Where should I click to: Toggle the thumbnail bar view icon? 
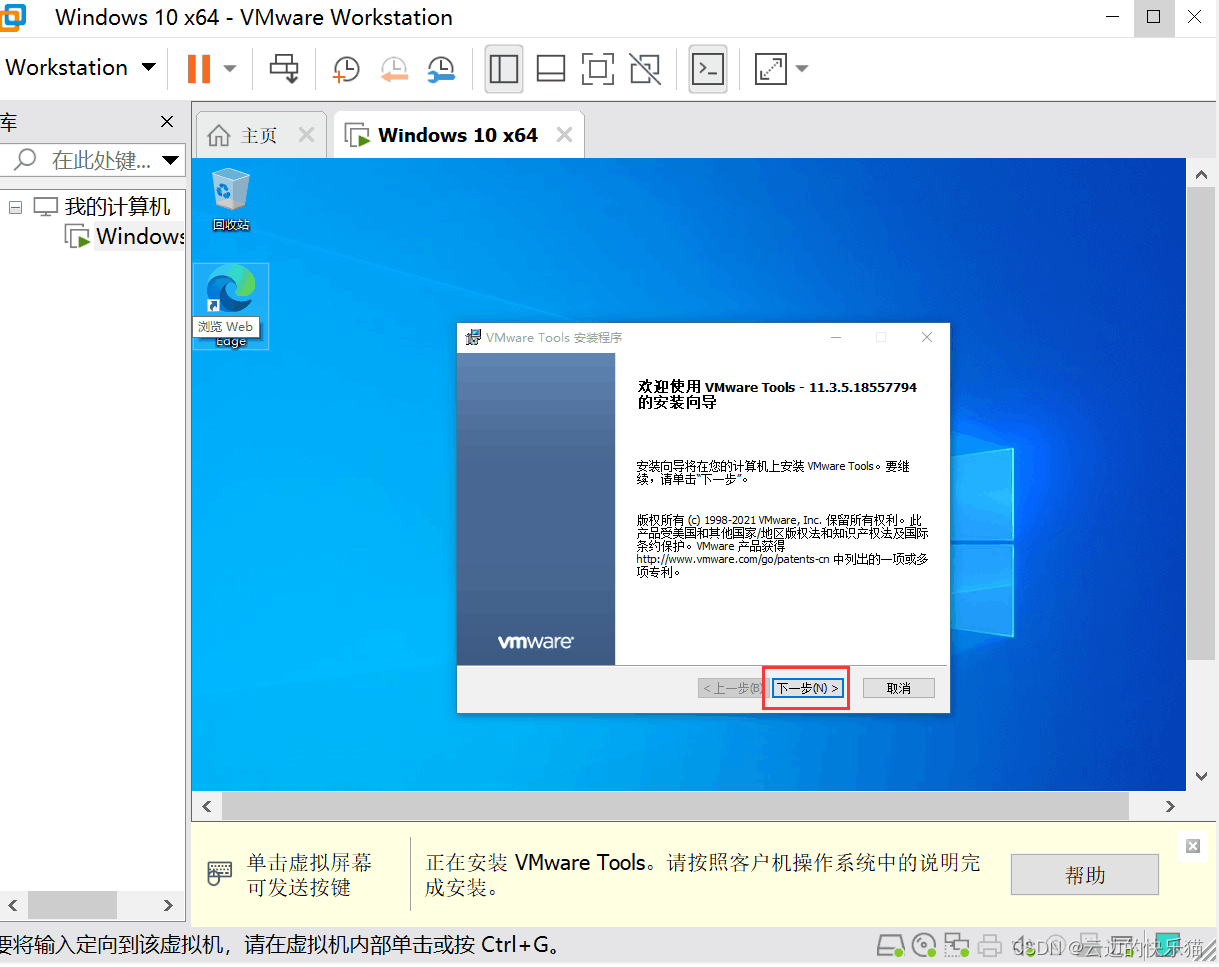(551, 68)
